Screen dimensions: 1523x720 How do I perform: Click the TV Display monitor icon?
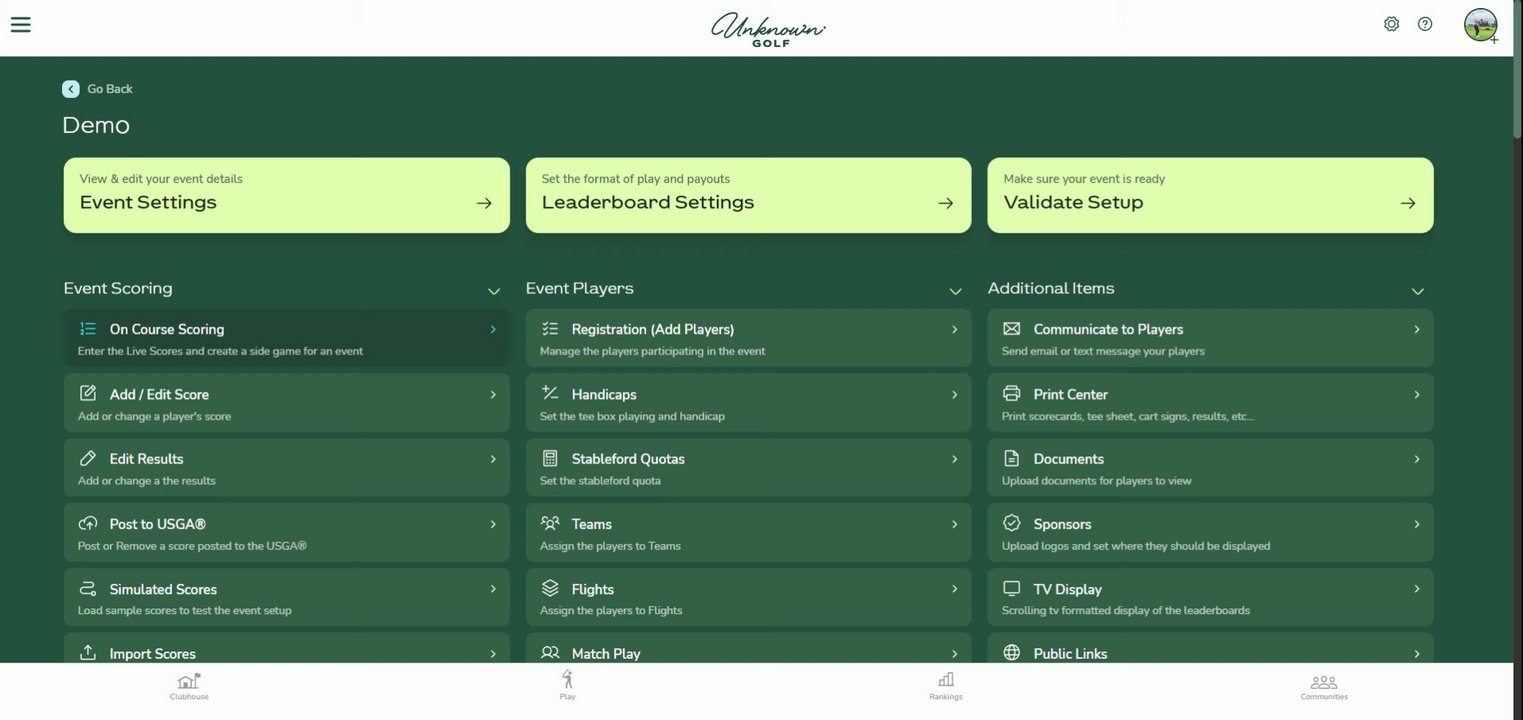click(x=1012, y=589)
